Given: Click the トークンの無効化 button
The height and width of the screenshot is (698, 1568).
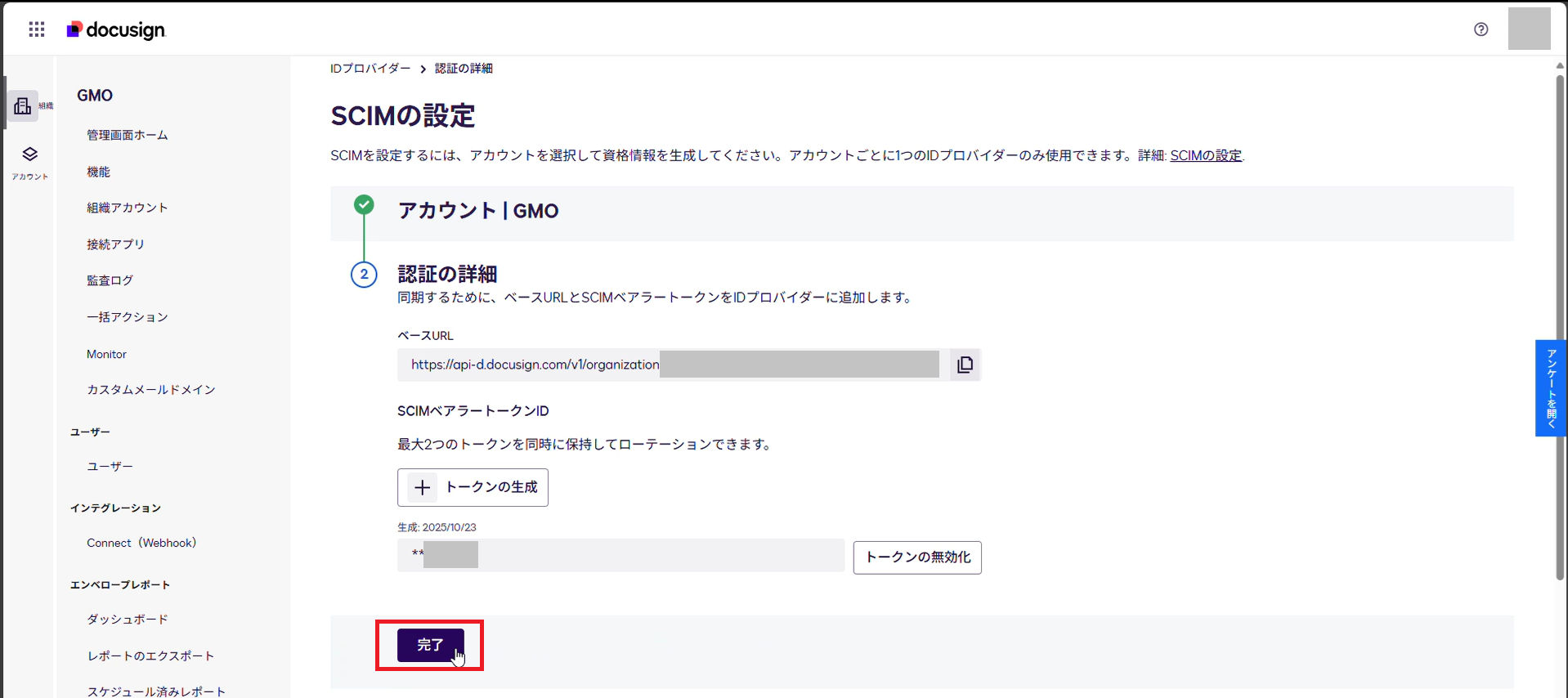Looking at the screenshot, I should point(917,557).
